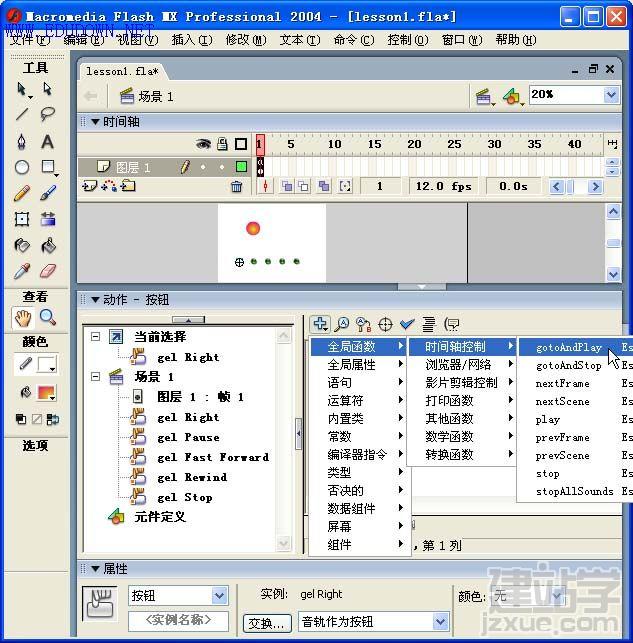633x643 pixels.
Task: Toggle show all layers as outlines
Action: click(241, 144)
